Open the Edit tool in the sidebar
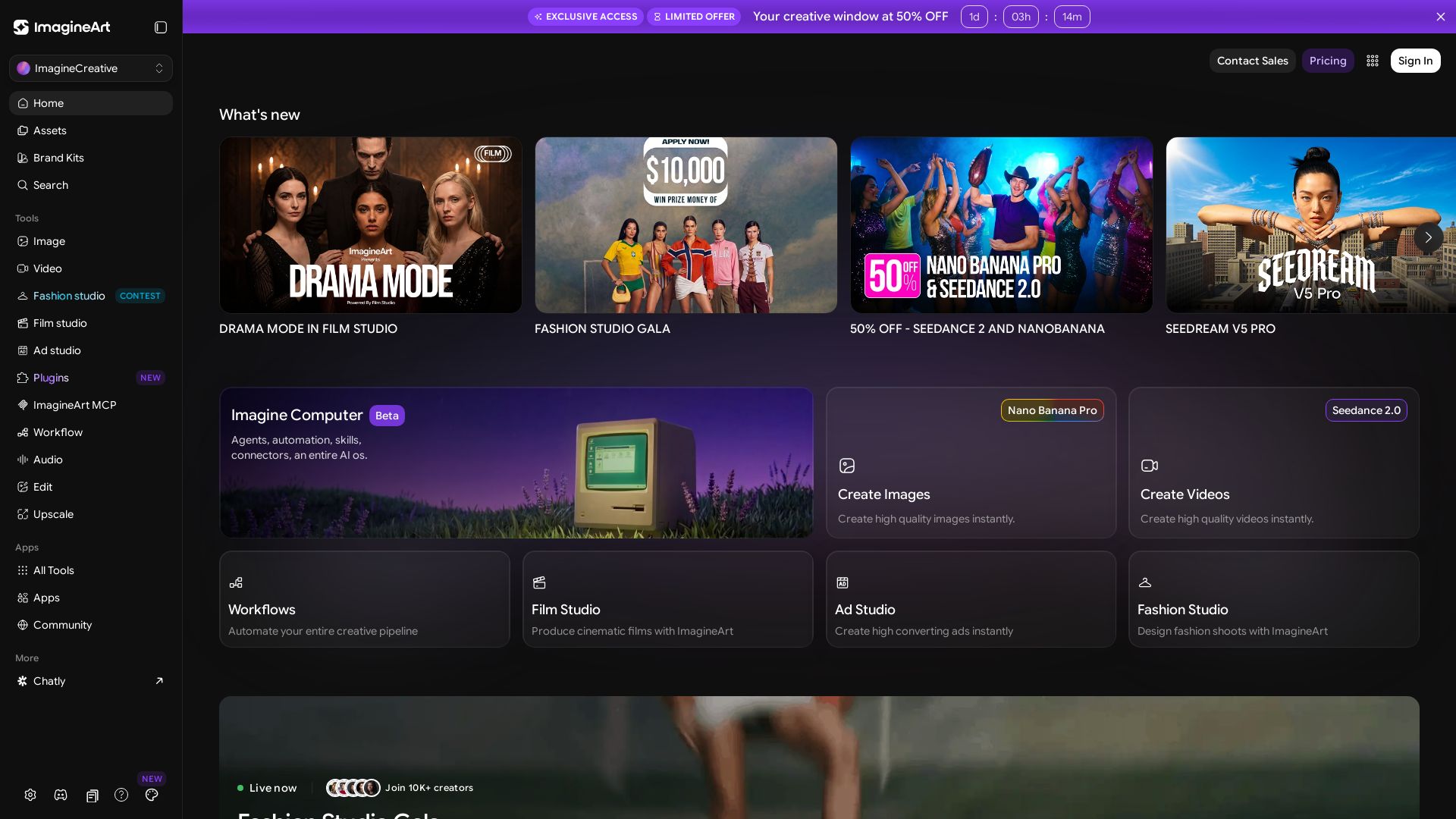1456x819 pixels. pos(91,487)
